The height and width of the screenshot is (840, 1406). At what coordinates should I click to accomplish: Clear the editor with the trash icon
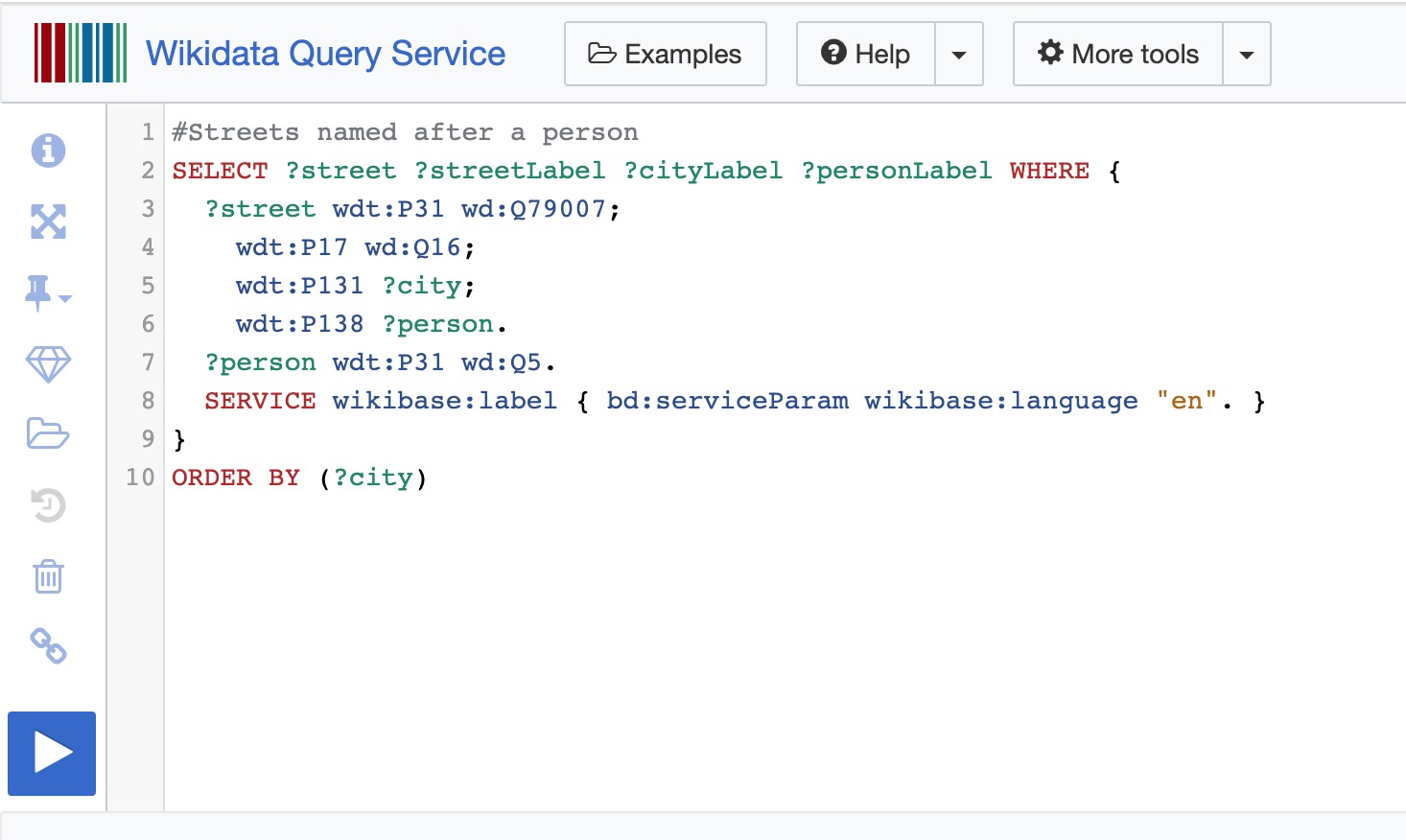click(x=47, y=576)
